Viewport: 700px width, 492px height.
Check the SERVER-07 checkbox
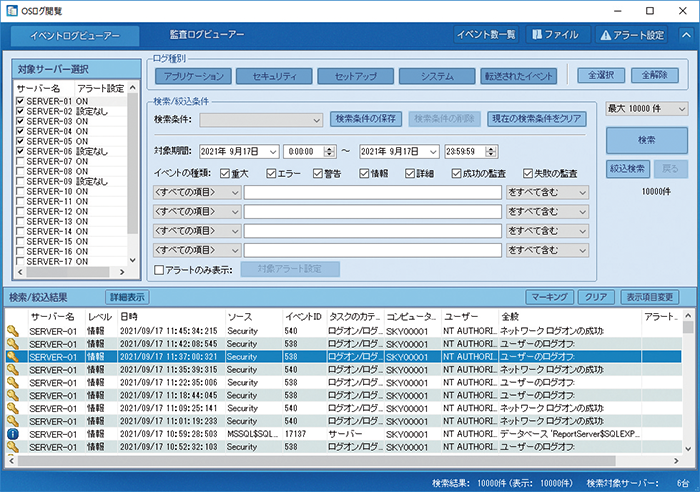pyautogui.click(x=20, y=161)
